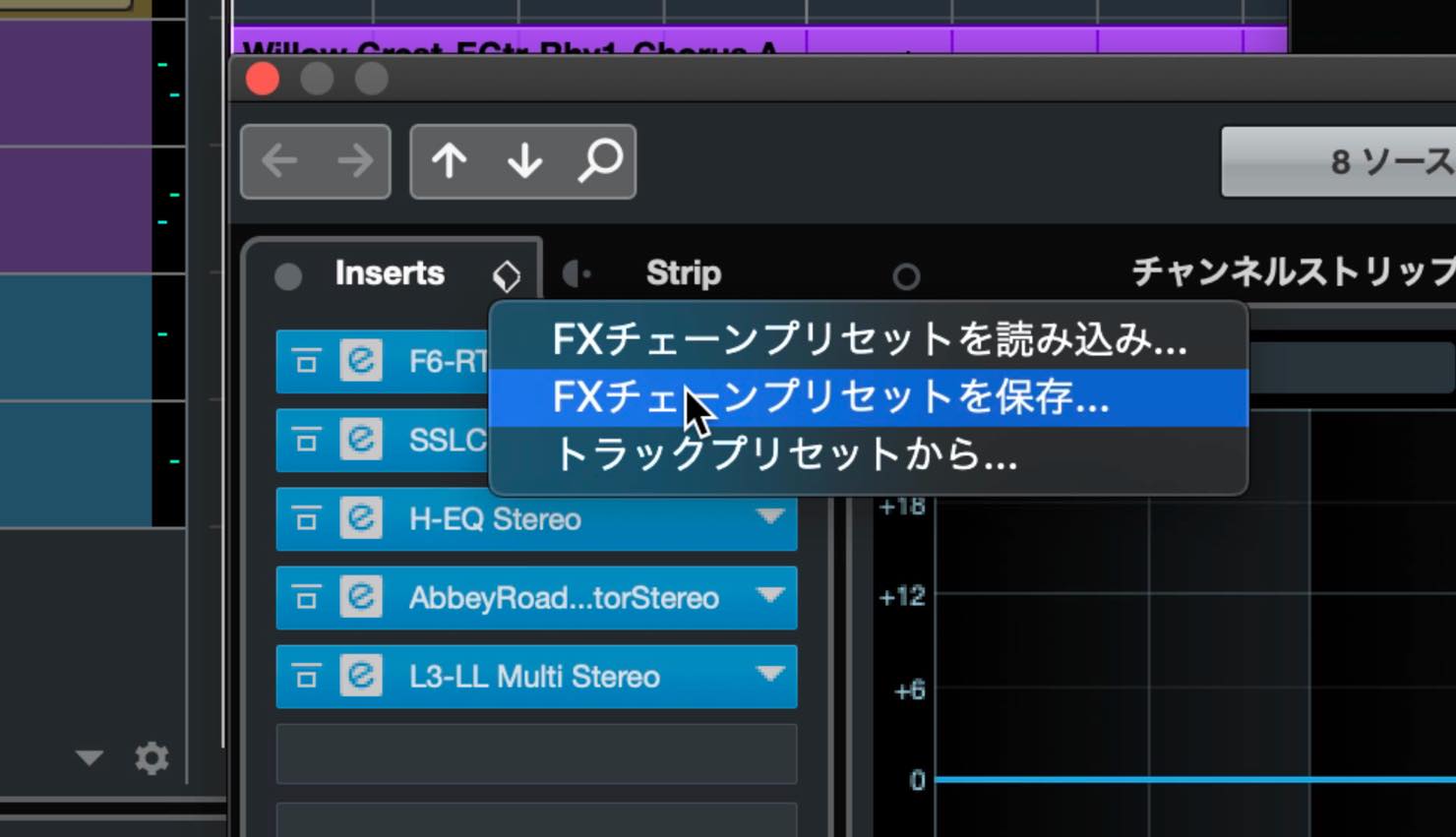Screen dimensions: 1456x837
Task: Go to previous channel with left arrow
Action: (x=280, y=161)
